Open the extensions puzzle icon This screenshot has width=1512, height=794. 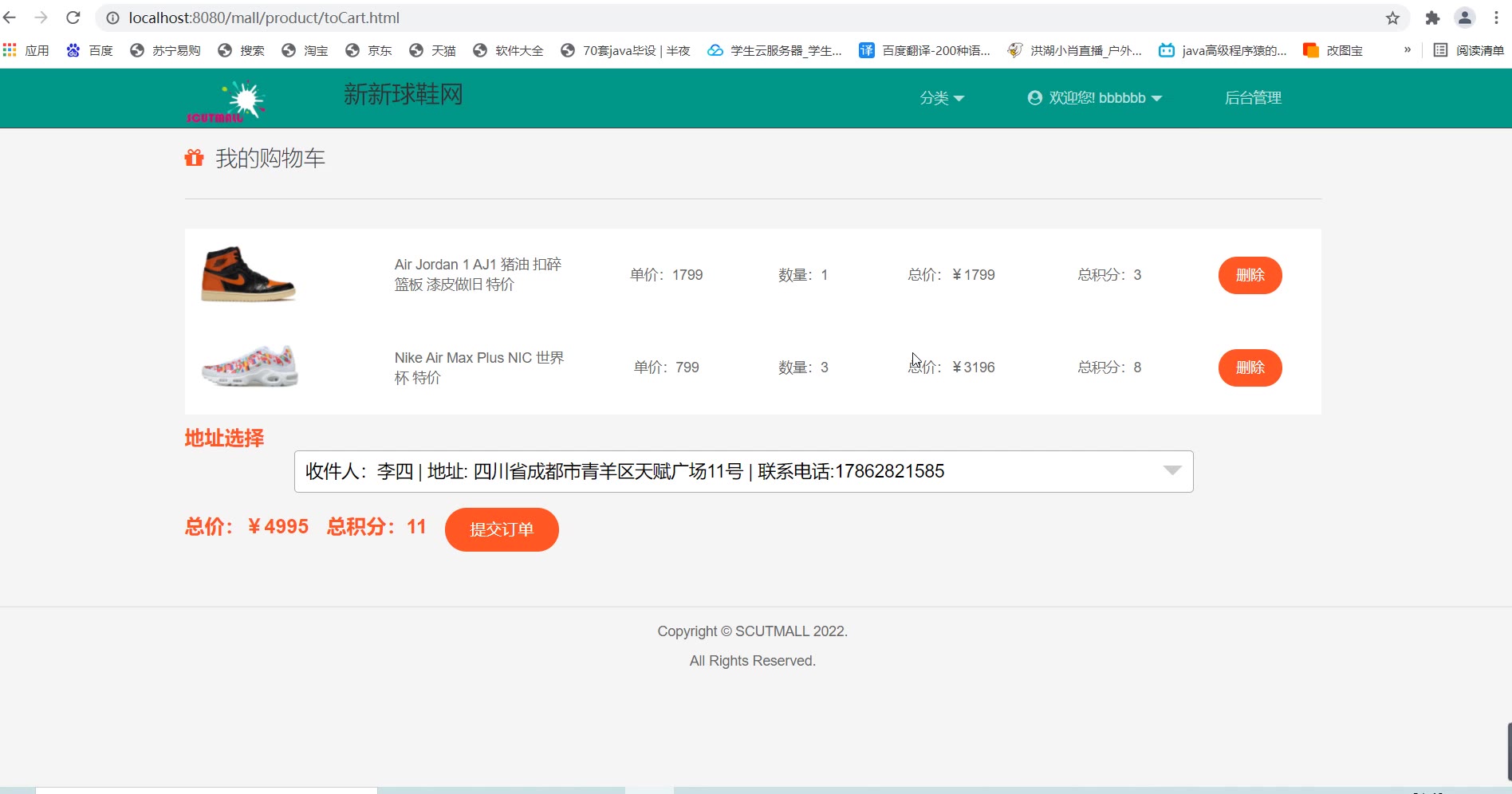1432,18
